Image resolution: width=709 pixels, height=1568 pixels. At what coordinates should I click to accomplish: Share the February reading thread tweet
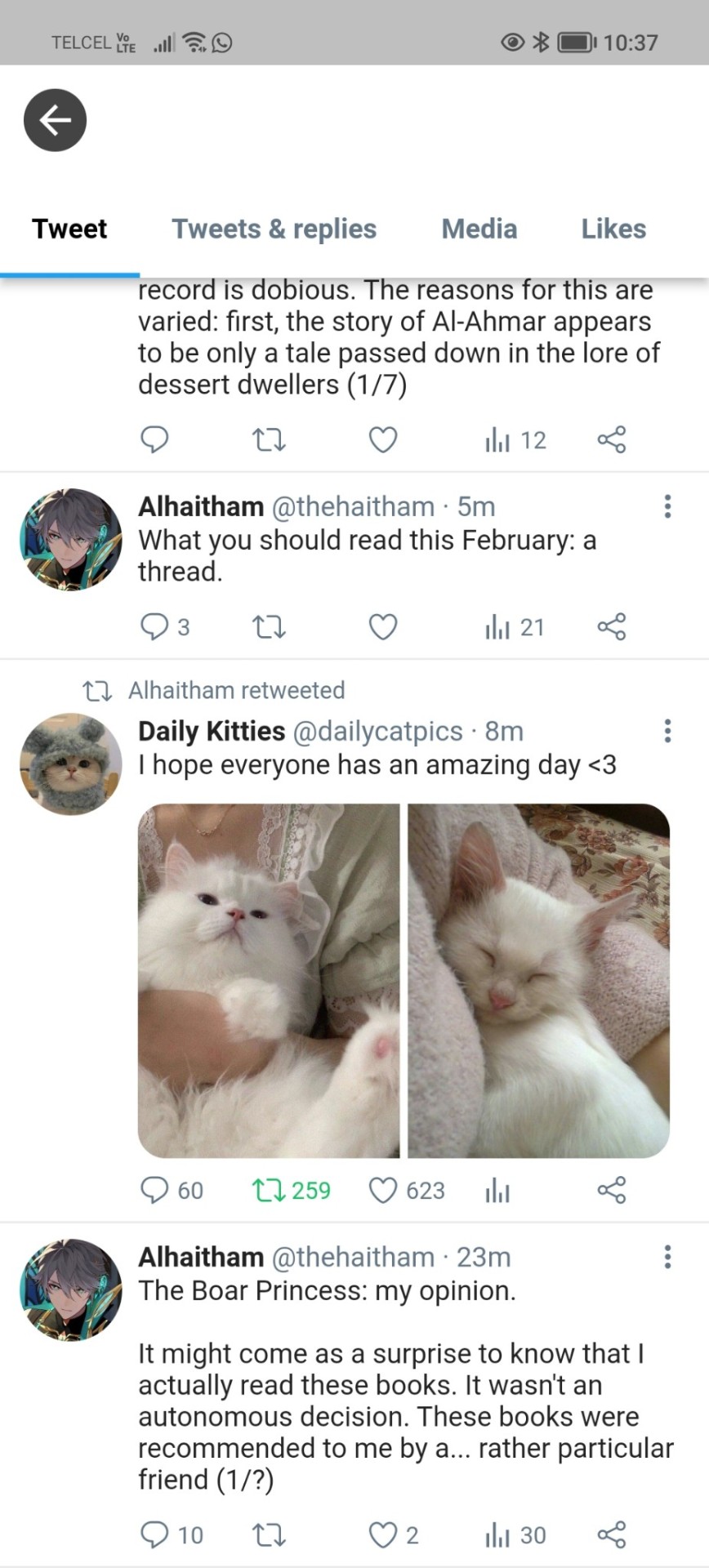tap(612, 627)
